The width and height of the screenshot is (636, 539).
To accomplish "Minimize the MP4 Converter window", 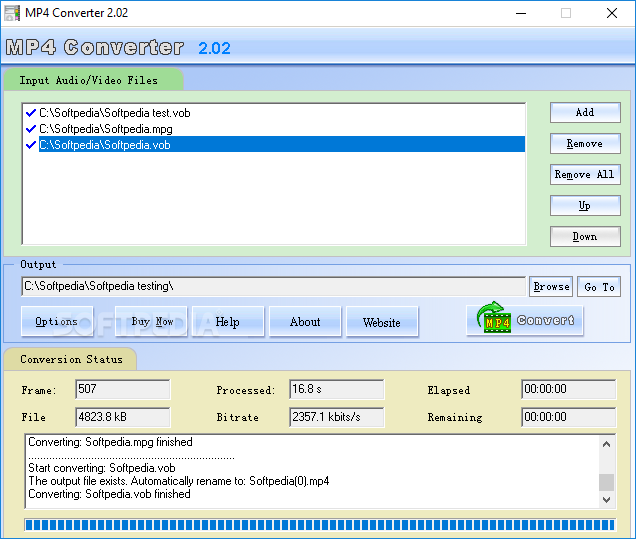I will (521, 13).
